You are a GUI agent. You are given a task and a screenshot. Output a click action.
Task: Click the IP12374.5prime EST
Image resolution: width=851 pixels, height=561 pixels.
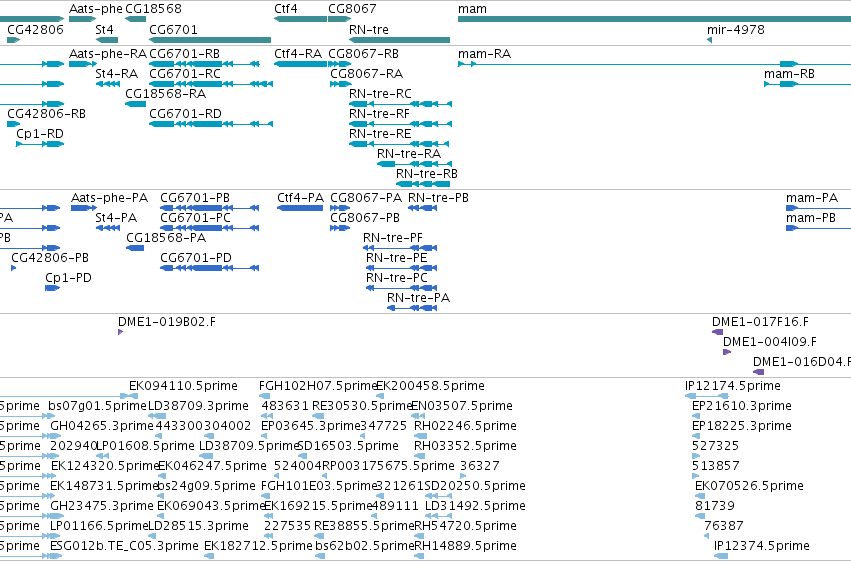721,557
